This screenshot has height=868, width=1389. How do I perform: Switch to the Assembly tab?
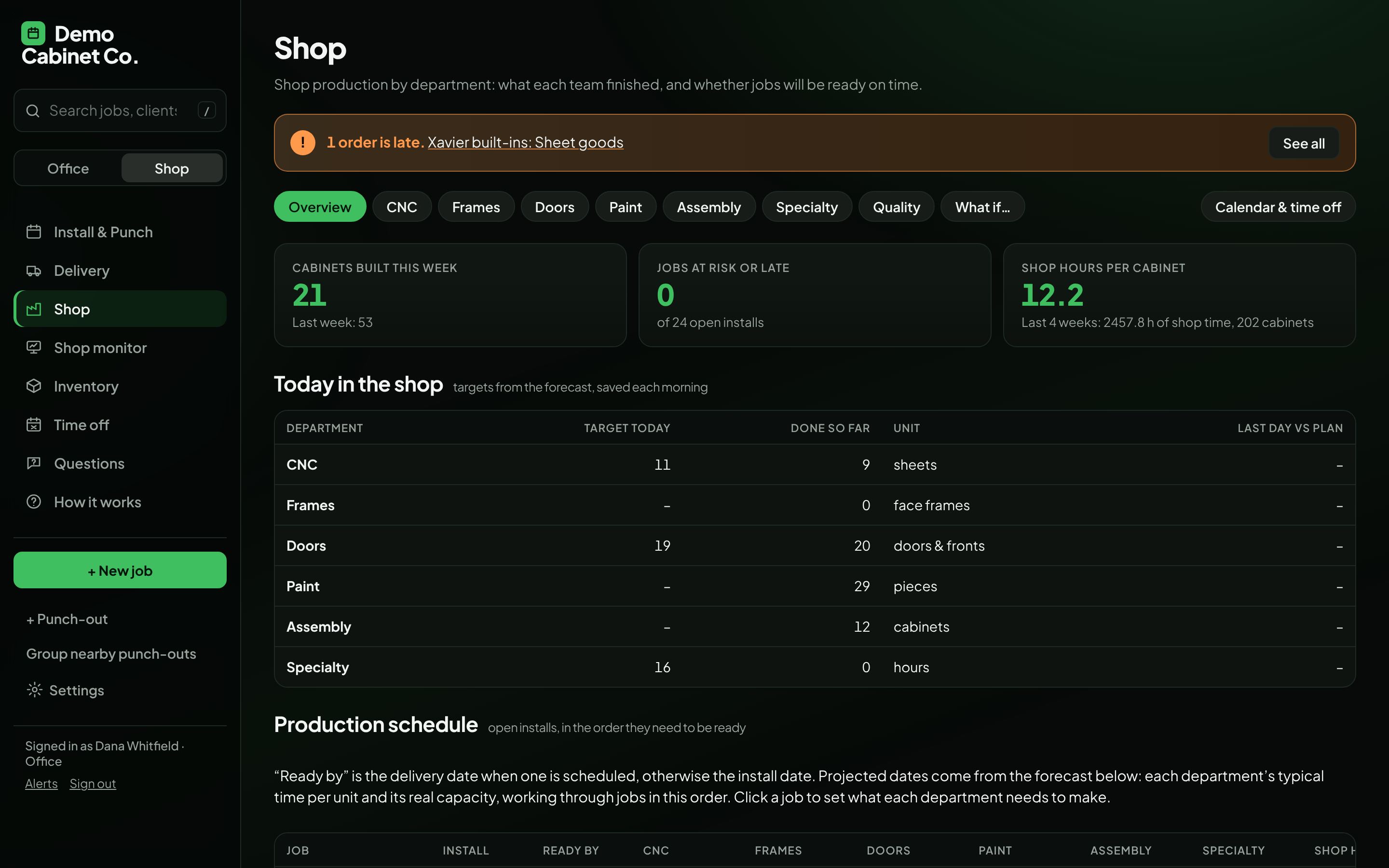[709, 207]
